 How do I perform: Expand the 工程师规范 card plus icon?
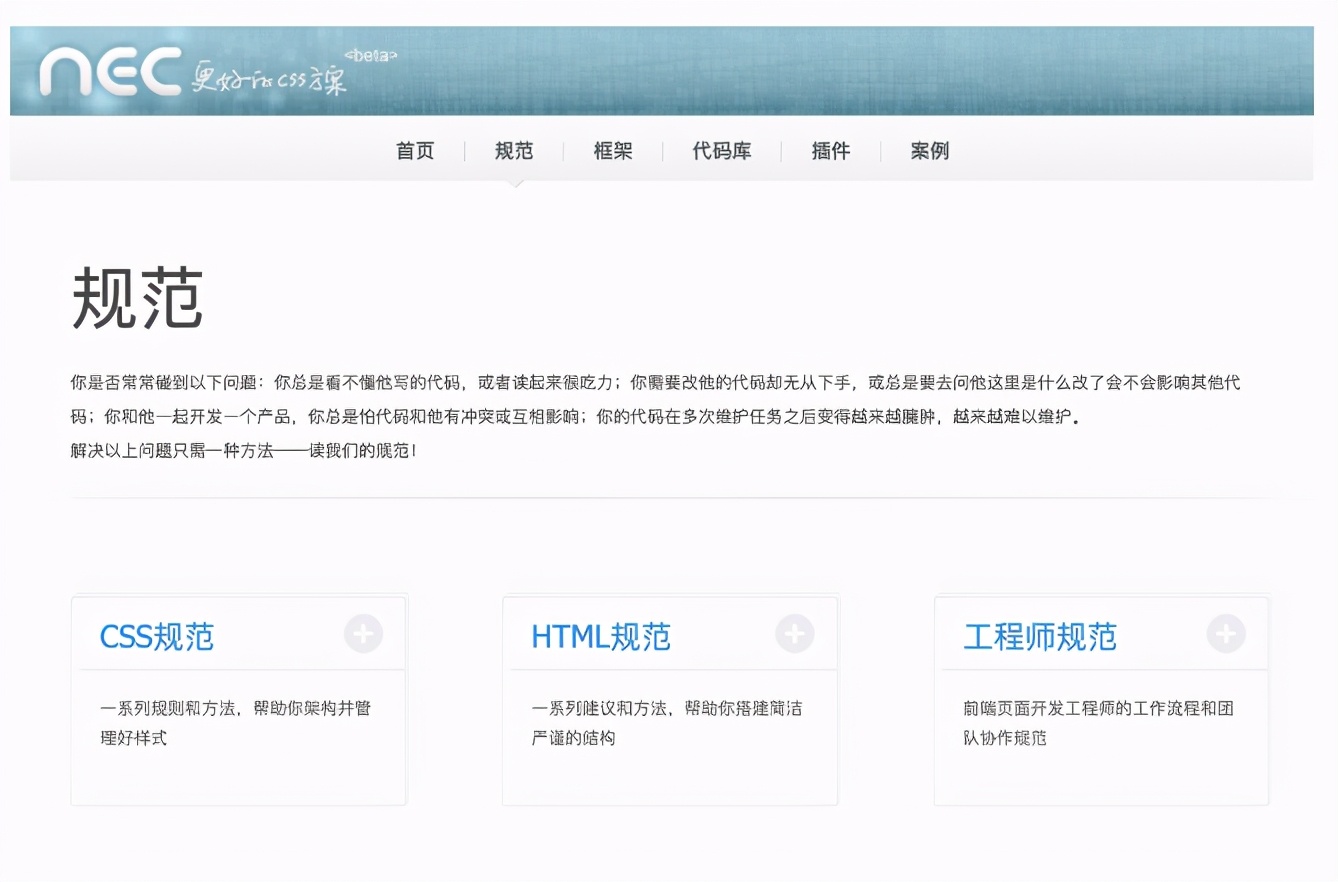1226,634
